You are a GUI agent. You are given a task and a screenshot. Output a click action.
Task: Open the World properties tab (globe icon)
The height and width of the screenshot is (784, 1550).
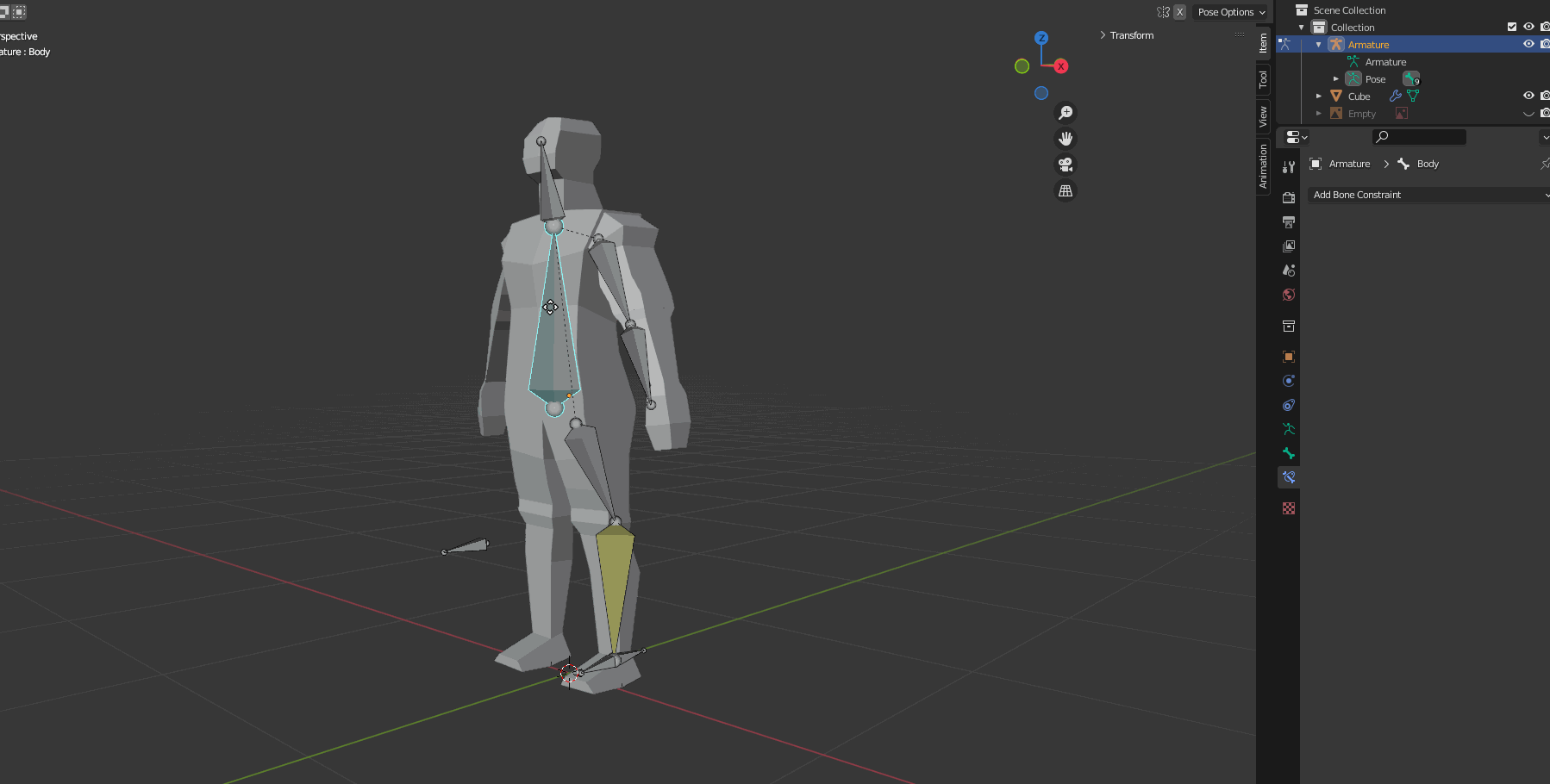pos(1289,295)
